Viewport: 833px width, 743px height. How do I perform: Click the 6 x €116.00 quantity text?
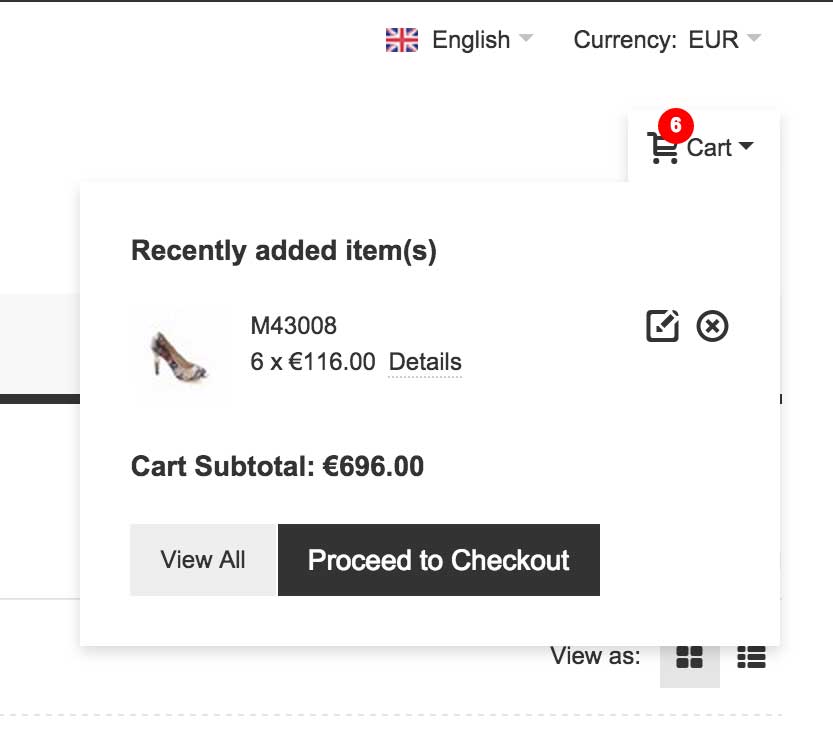coord(312,362)
